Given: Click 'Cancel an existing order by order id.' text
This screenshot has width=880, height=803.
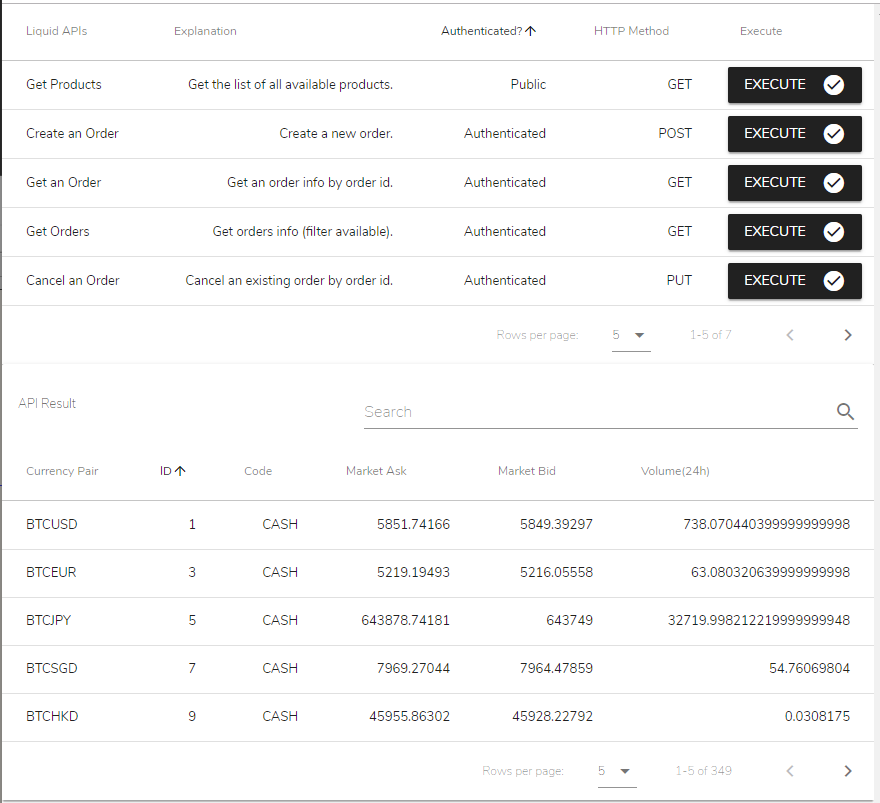Looking at the screenshot, I should [289, 281].
